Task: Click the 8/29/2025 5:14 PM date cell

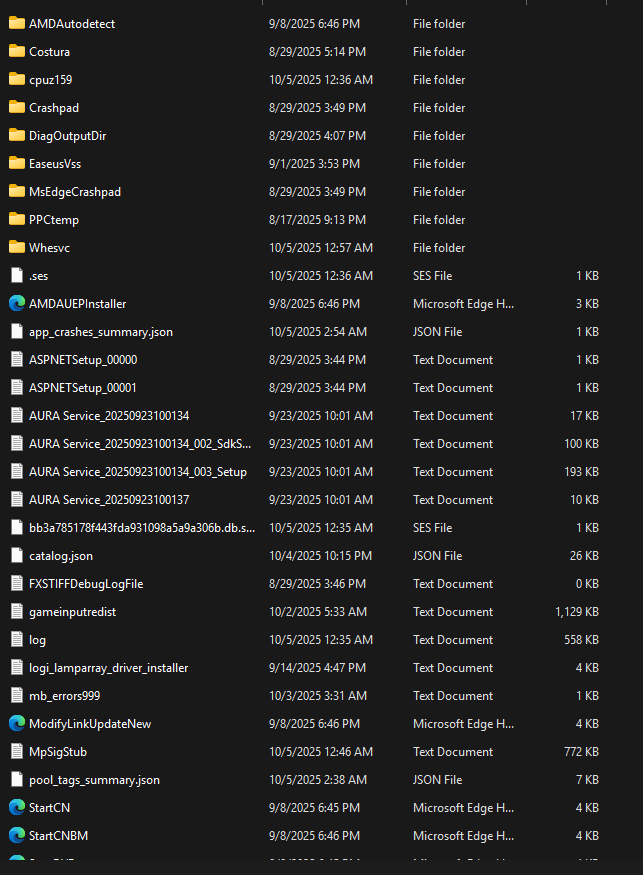Action: click(317, 51)
